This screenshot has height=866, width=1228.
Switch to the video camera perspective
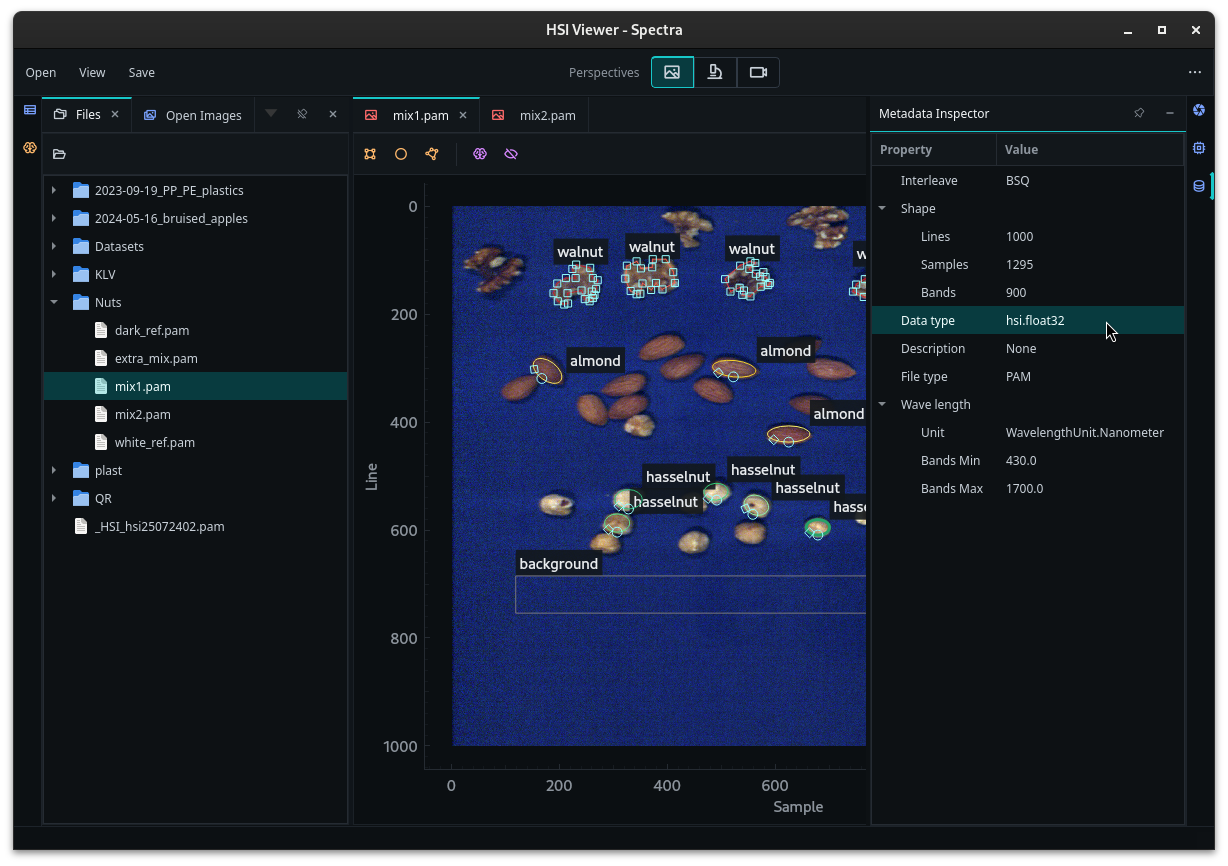pyautogui.click(x=758, y=72)
